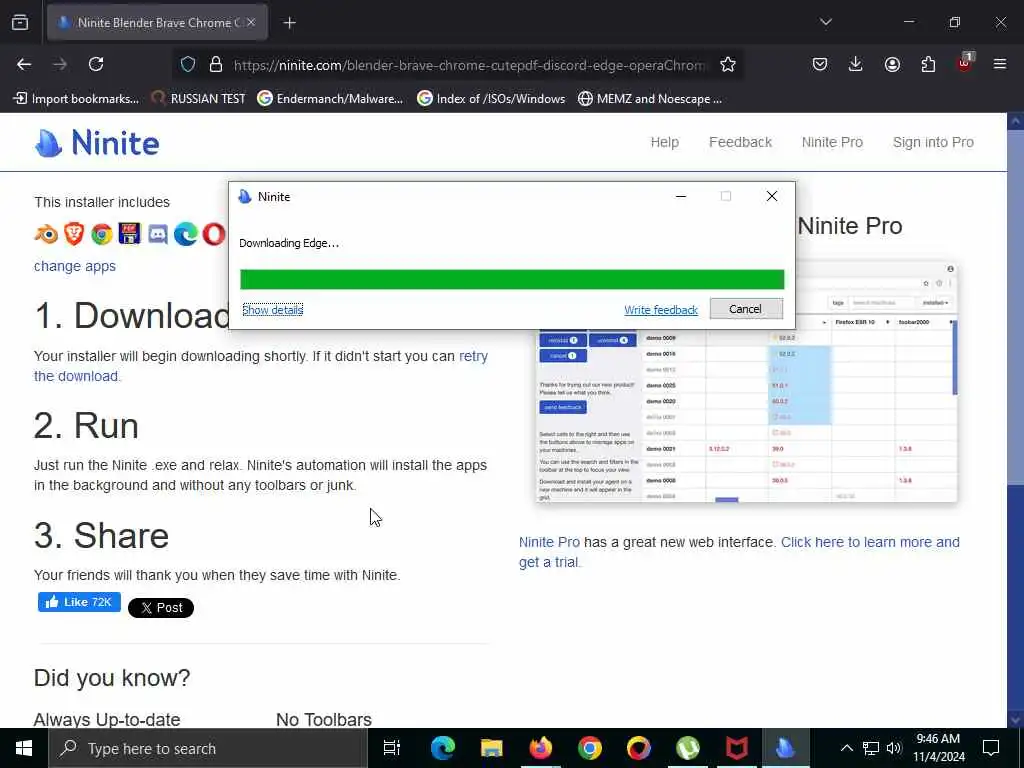Open File Explorer from the taskbar
The image size is (1024, 768).
click(x=491, y=748)
